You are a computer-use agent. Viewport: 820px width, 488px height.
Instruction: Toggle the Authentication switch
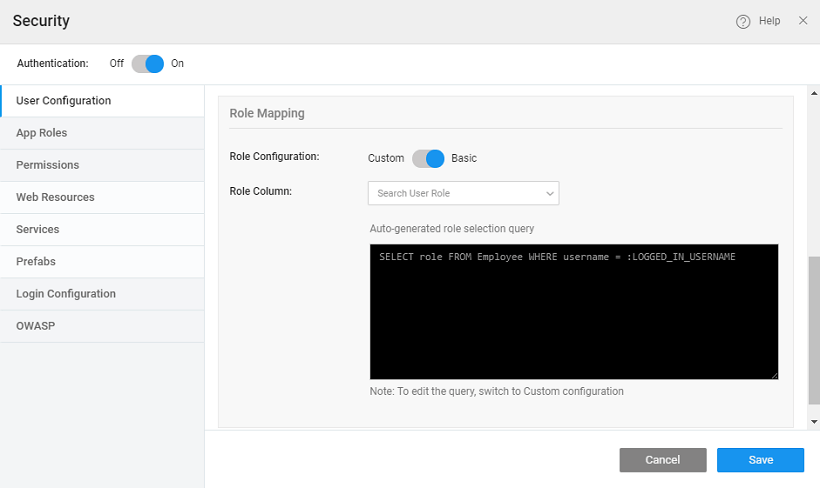click(x=147, y=63)
